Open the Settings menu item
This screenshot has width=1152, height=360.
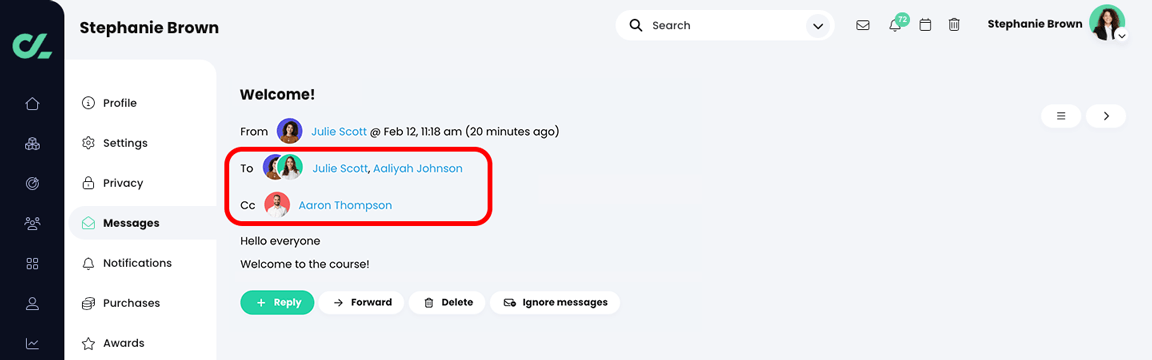pos(125,143)
